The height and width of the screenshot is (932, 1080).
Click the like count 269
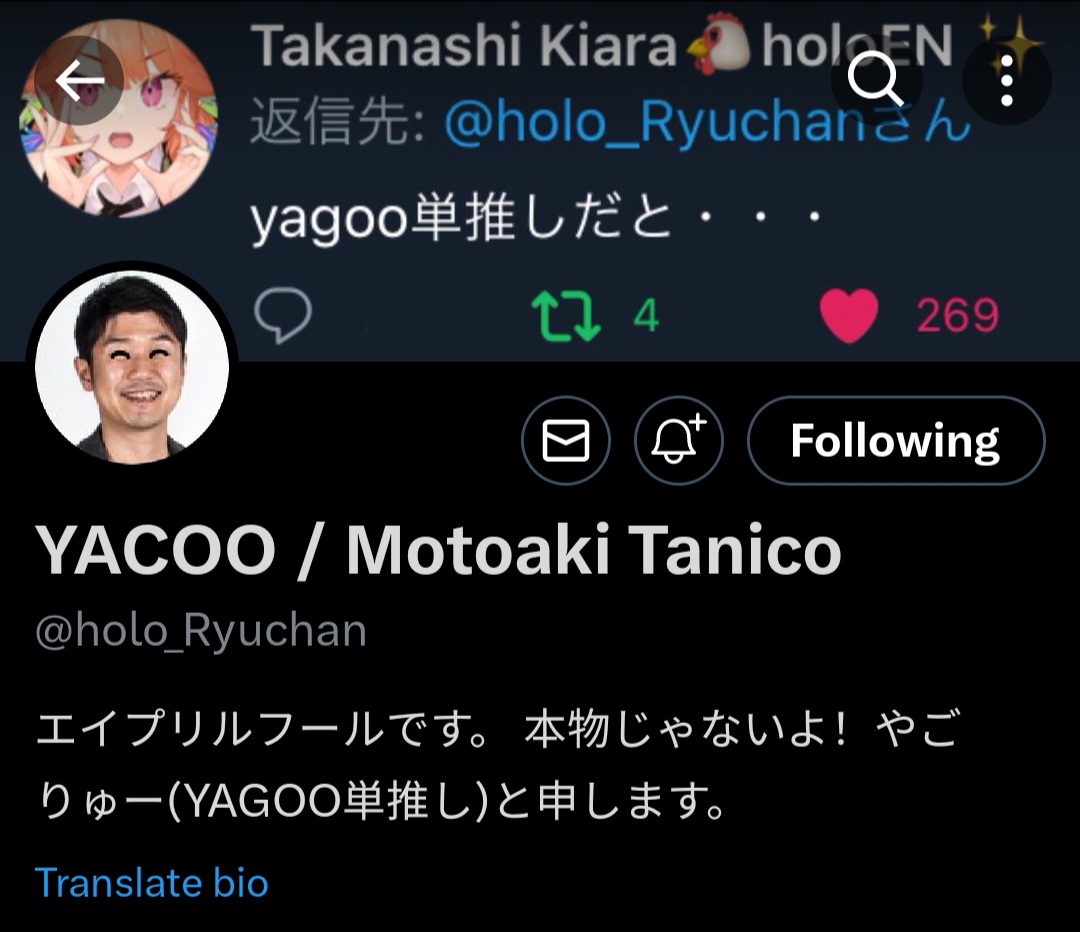(957, 315)
